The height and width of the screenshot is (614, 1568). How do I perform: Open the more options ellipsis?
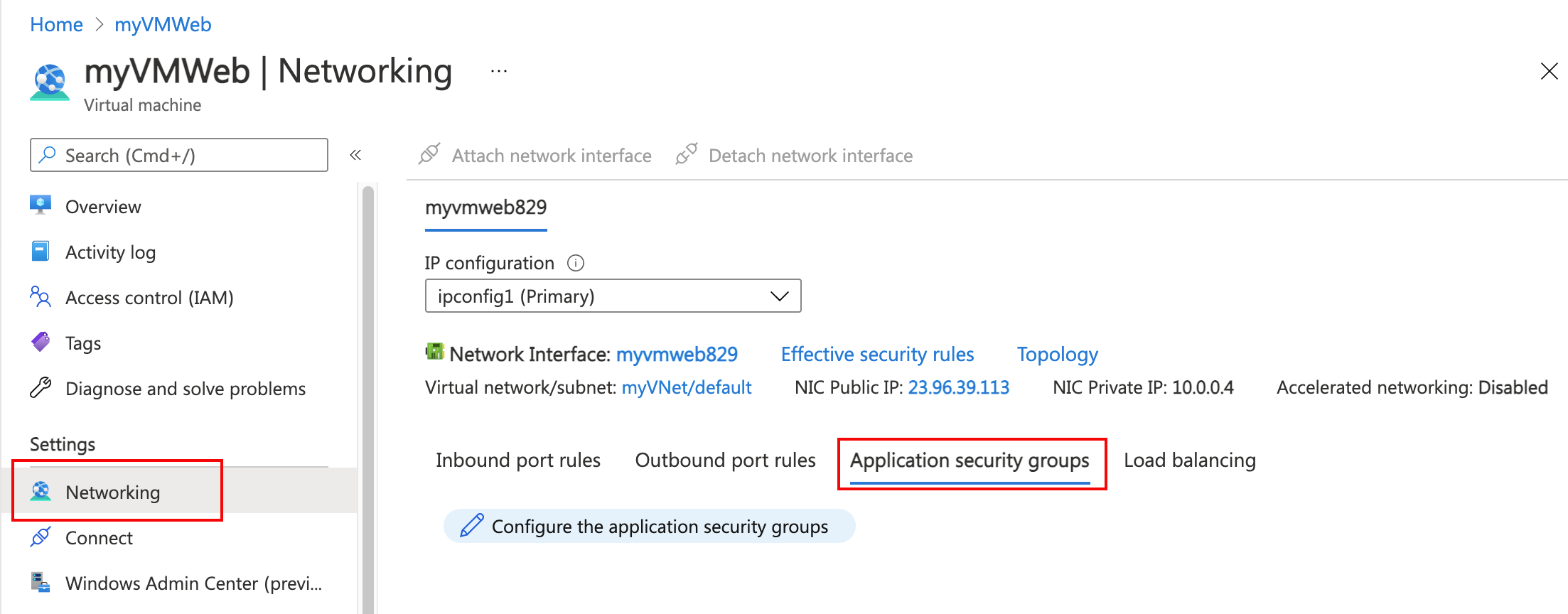[499, 71]
